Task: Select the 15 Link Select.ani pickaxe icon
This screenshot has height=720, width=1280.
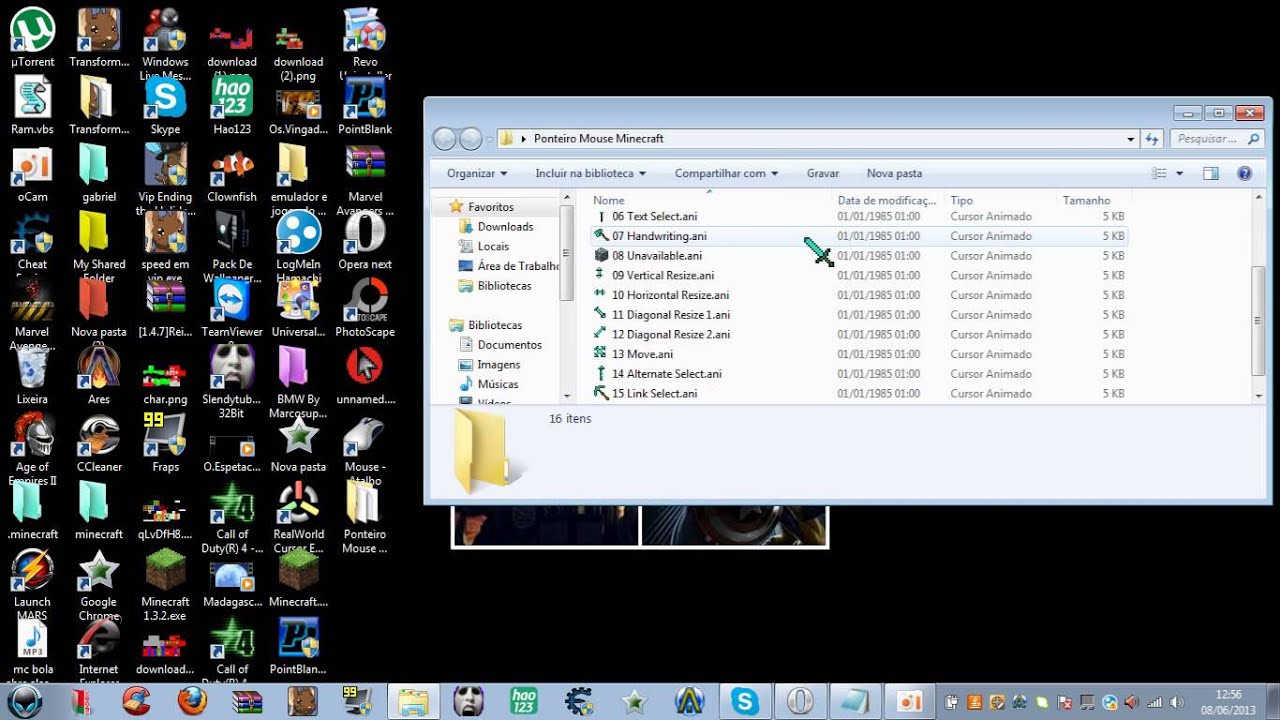Action: point(601,393)
